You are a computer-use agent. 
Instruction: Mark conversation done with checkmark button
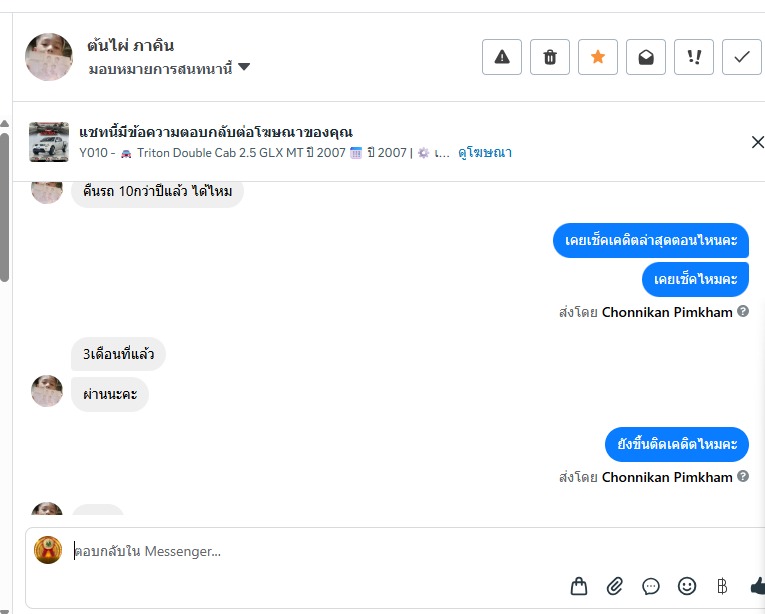pyautogui.click(x=742, y=57)
